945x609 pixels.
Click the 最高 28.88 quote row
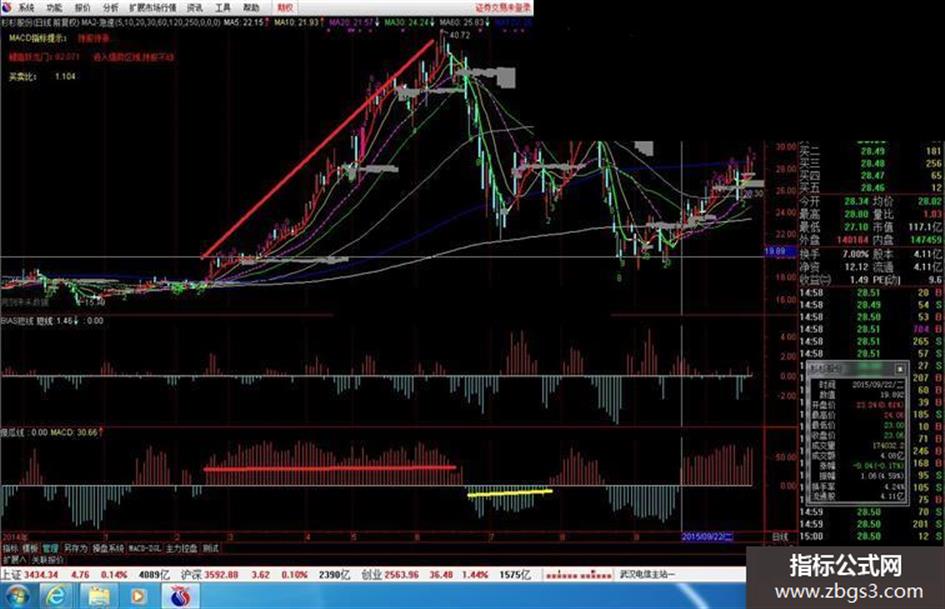coord(836,214)
